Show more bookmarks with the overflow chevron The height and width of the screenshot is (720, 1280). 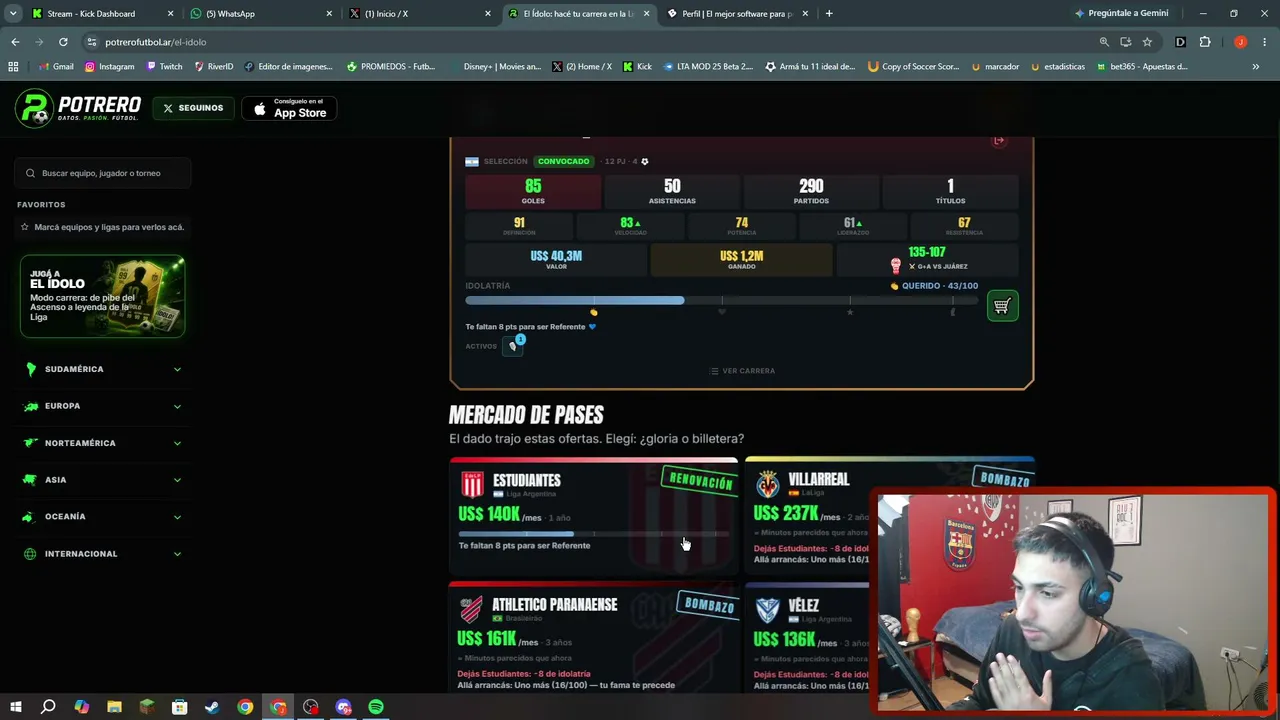(x=1256, y=67)
